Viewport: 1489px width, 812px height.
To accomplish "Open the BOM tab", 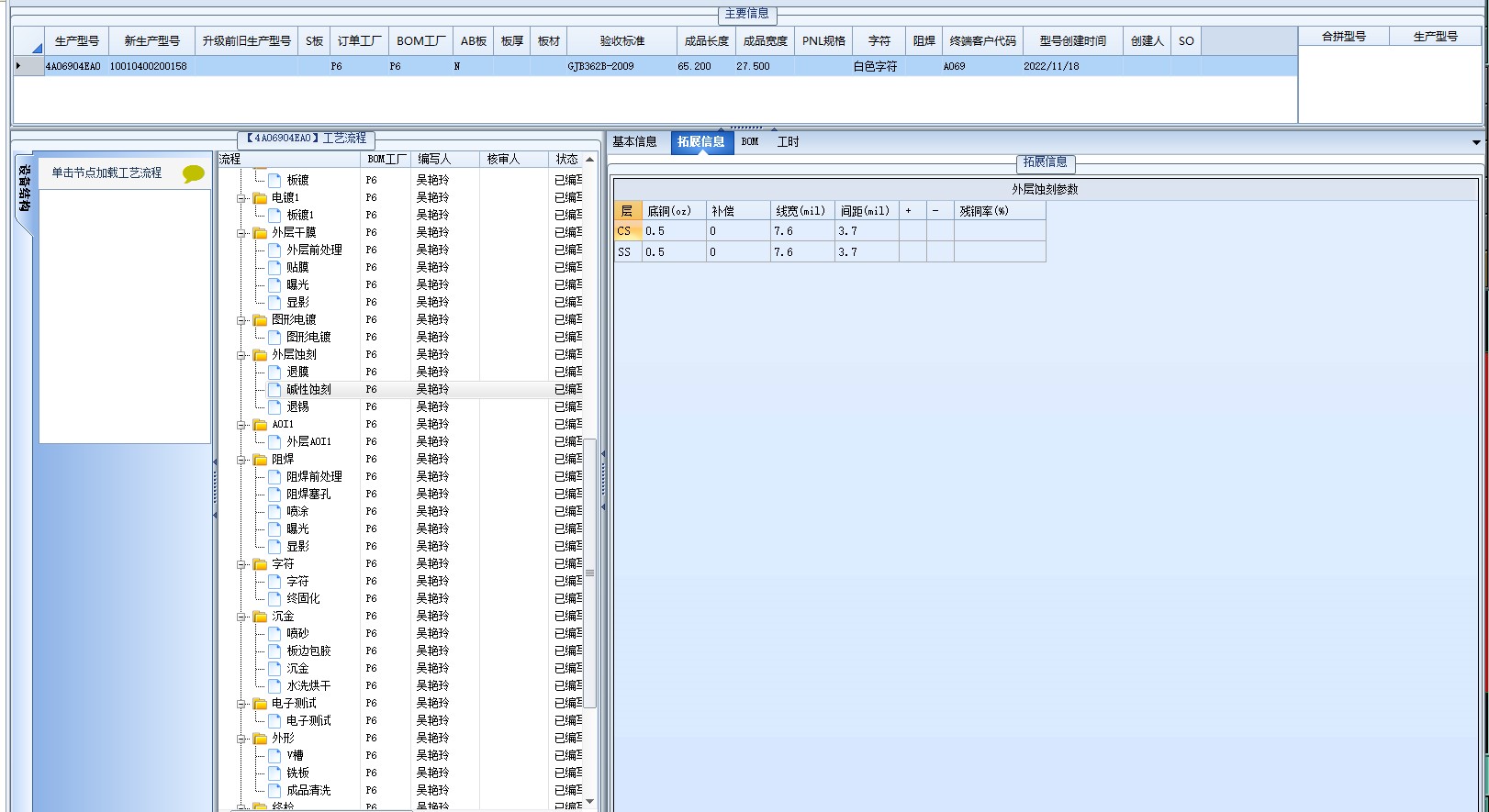I will pyautogui.click(x=750, y=142).
